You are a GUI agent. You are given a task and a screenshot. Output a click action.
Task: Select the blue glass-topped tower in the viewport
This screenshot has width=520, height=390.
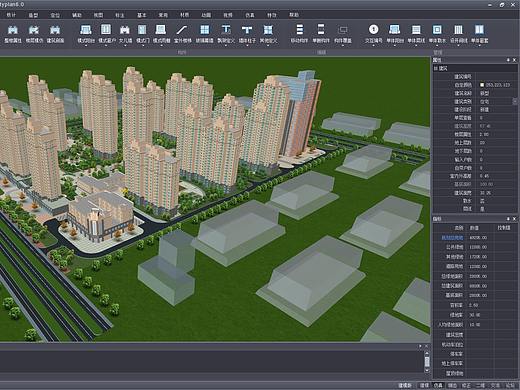302,113
